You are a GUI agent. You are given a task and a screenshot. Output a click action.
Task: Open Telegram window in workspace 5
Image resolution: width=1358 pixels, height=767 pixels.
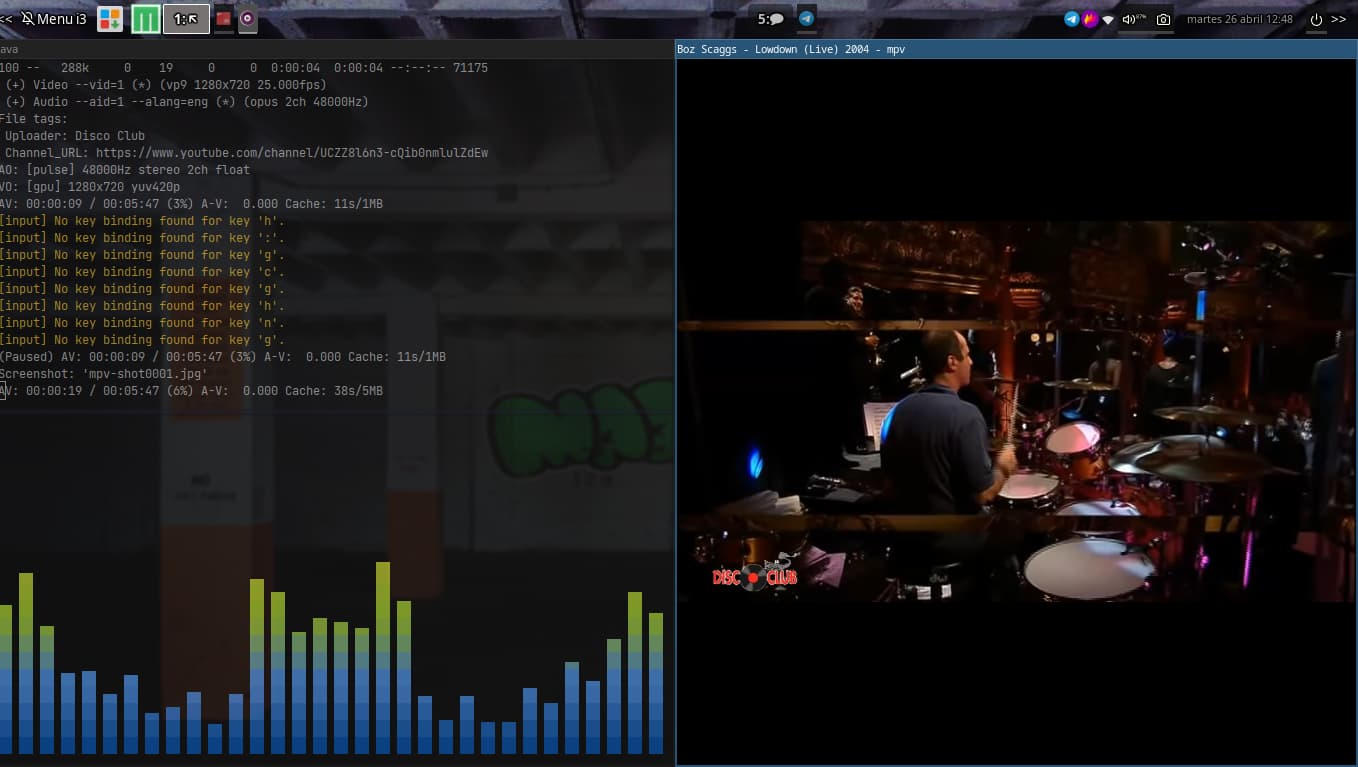(806, 19)
